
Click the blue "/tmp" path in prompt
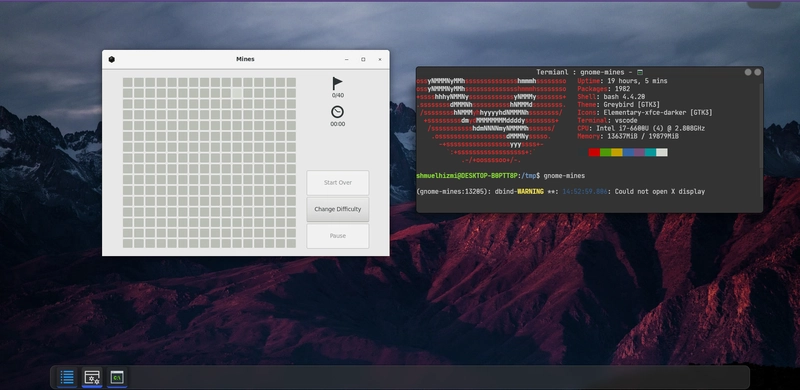(528, 176)
